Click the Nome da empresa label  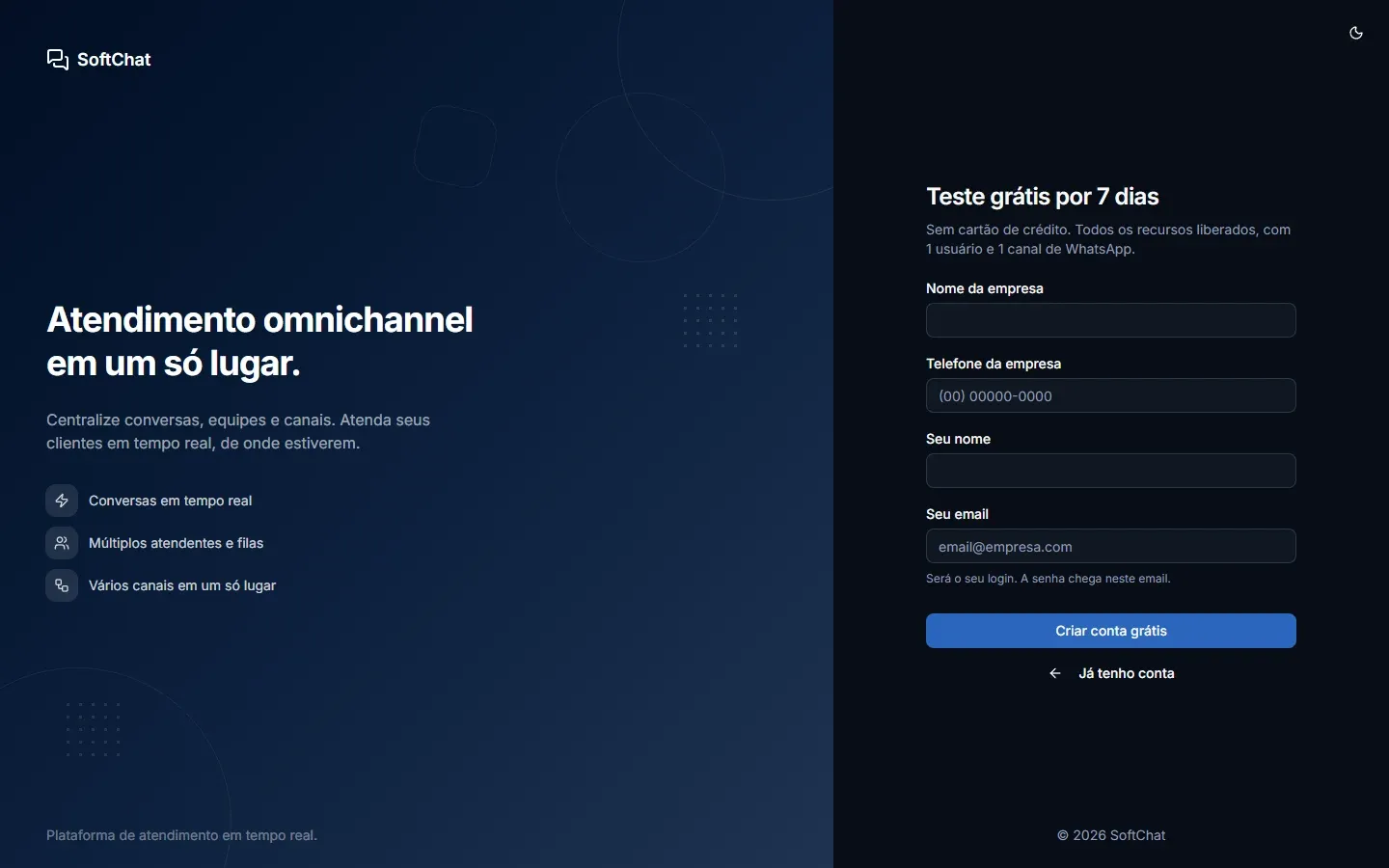click(985, 288)
